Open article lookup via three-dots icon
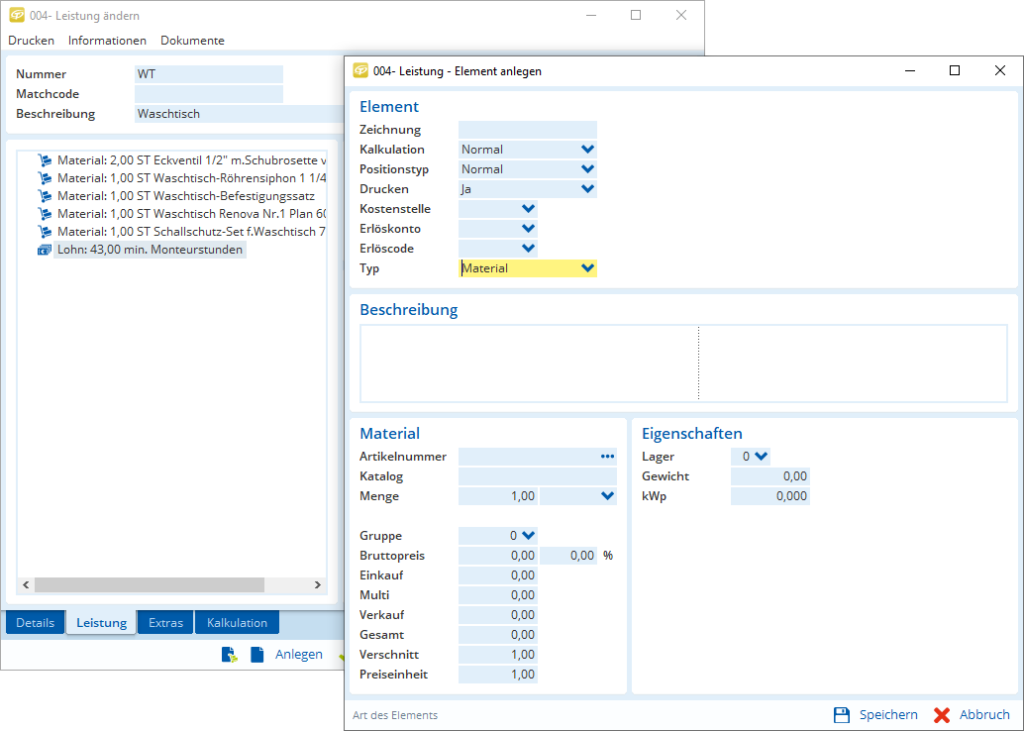The height and width of the screenshot is (731, 1024). pos(607,456)
